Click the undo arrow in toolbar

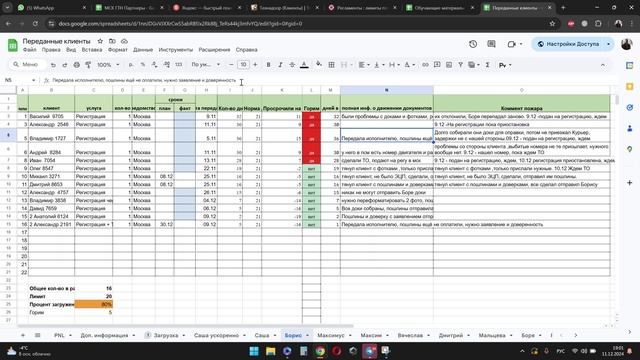point(53,65)
